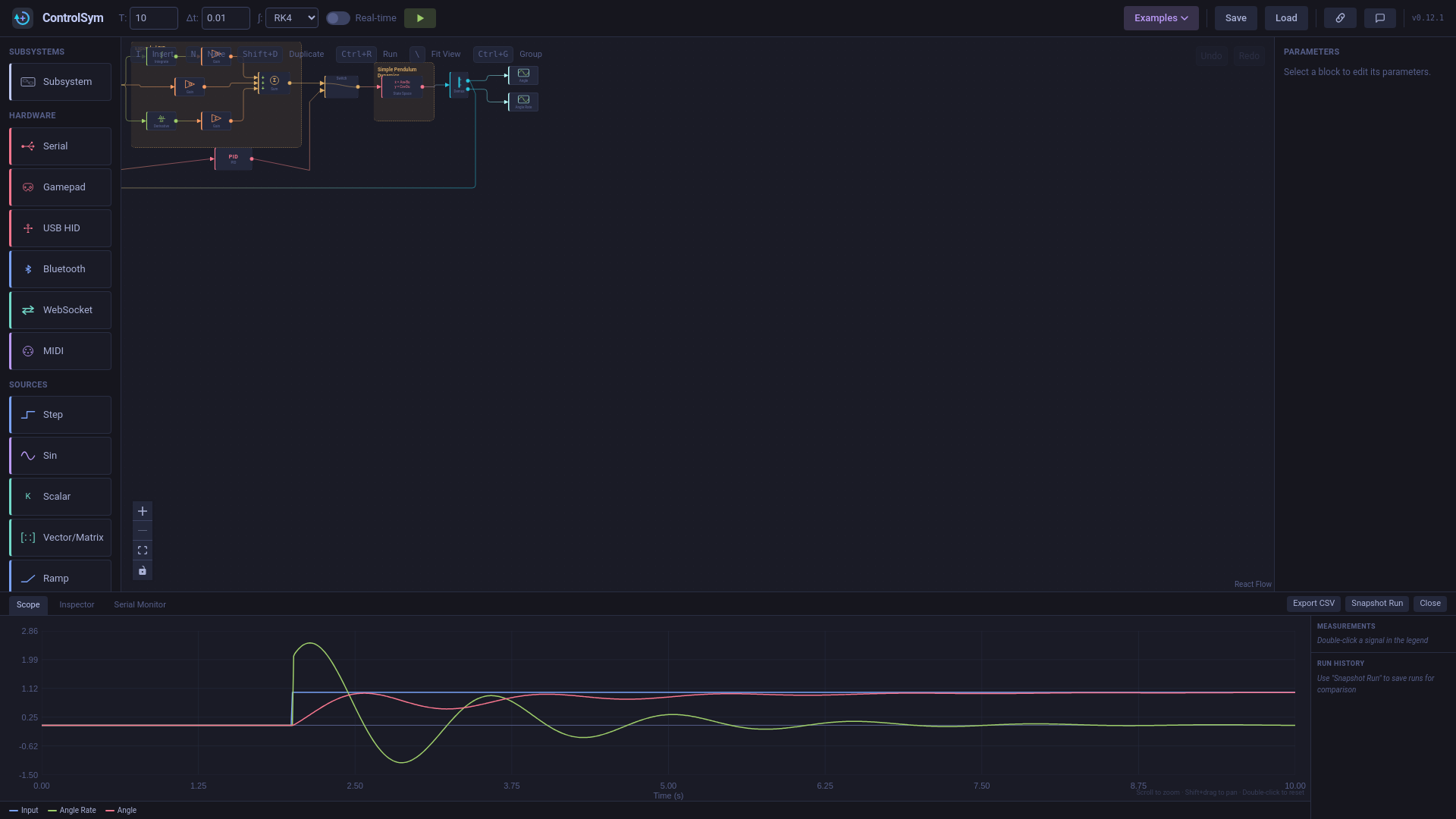Select the Gain node after the Derivative block
The width and height of the screenshot is (1456, 819).
click(x=216, y=121)
